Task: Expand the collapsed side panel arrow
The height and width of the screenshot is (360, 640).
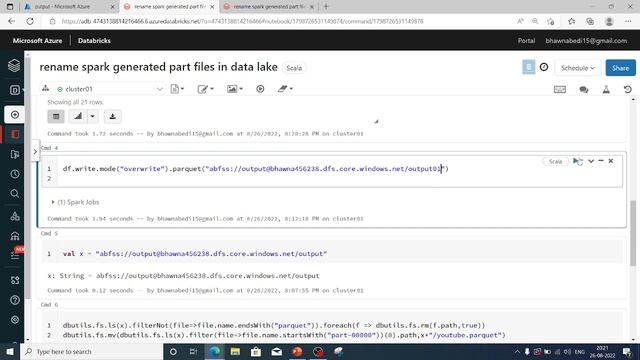Action: coord(35,151)
